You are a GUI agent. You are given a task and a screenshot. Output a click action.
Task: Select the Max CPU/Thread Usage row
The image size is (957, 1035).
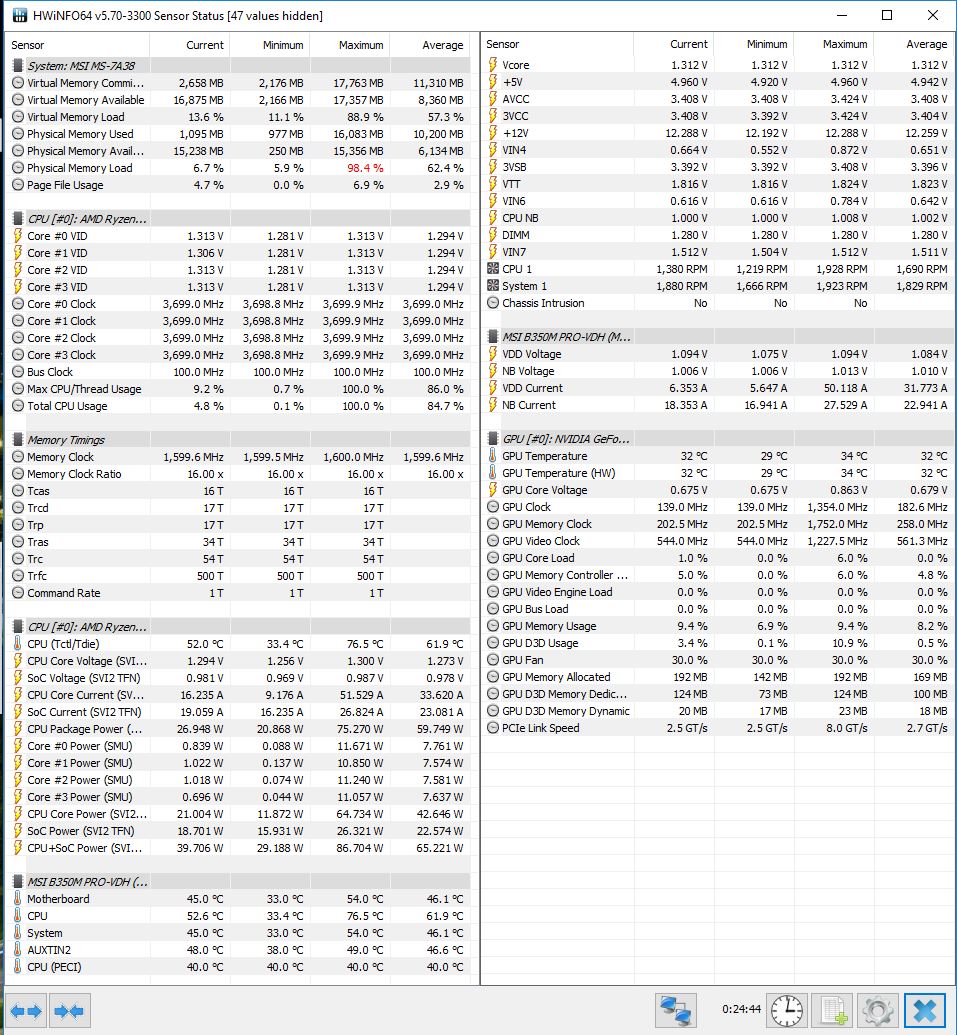coord(240,389)
